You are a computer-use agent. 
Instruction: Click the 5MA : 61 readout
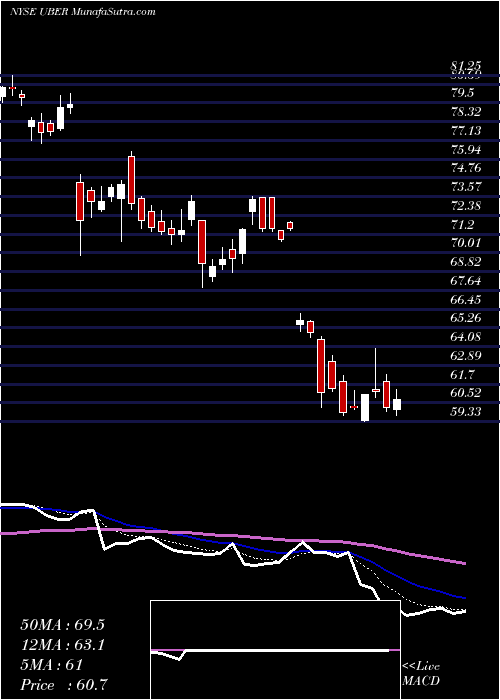[52, 665]
